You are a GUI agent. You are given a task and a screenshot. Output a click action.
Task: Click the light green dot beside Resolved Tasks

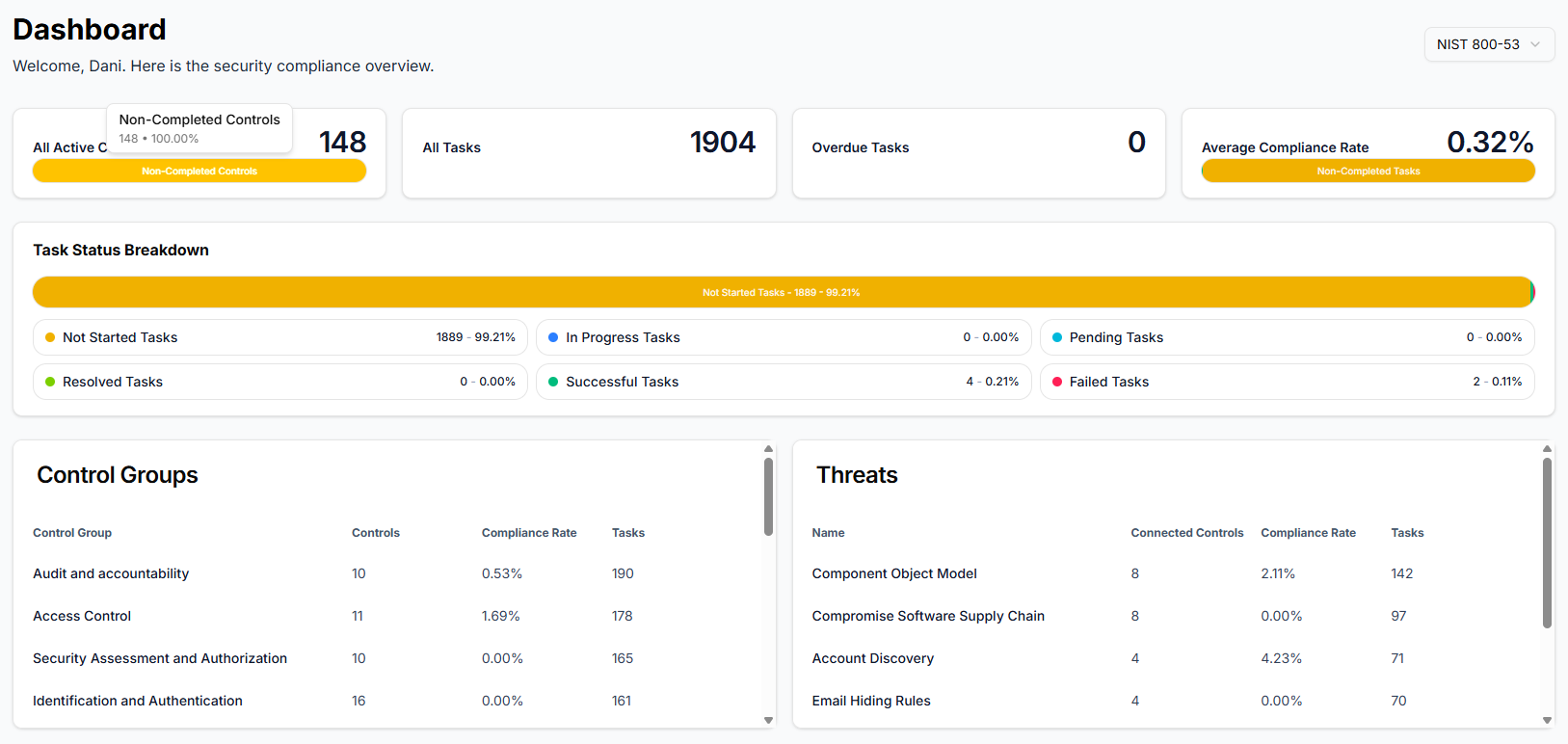pyautogui.click(x=50, y=382)
